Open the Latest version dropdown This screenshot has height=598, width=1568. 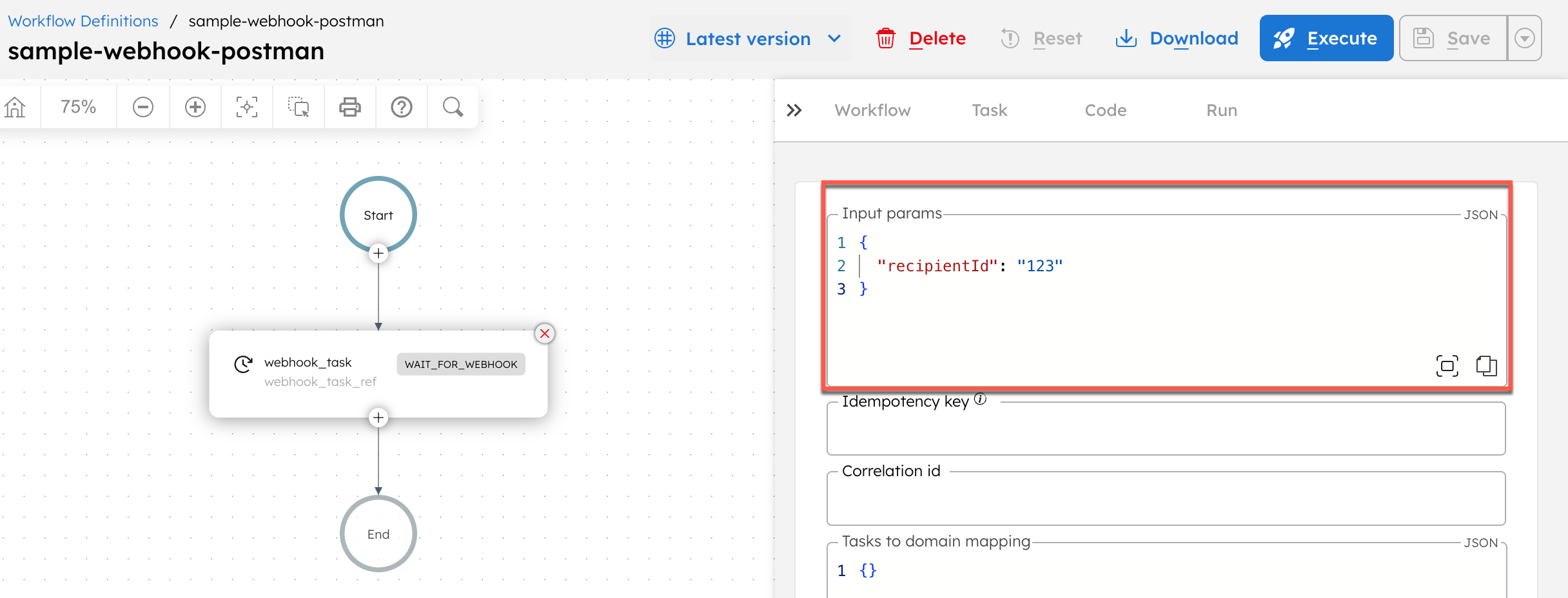tap(749, 39)
